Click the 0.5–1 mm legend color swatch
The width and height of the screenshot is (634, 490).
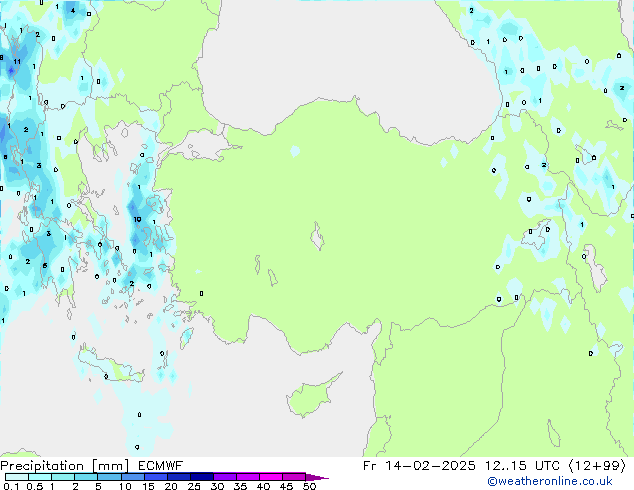coord(40,477)
